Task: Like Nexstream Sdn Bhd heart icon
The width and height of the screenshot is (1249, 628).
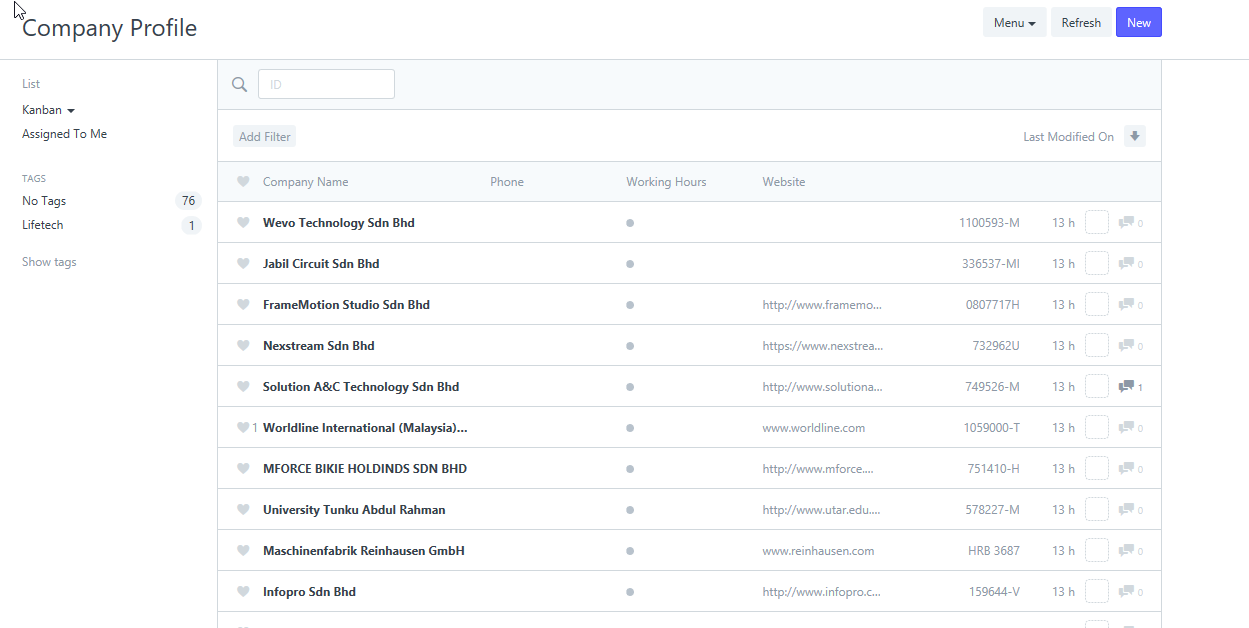Action: click(x=243, y=346)
